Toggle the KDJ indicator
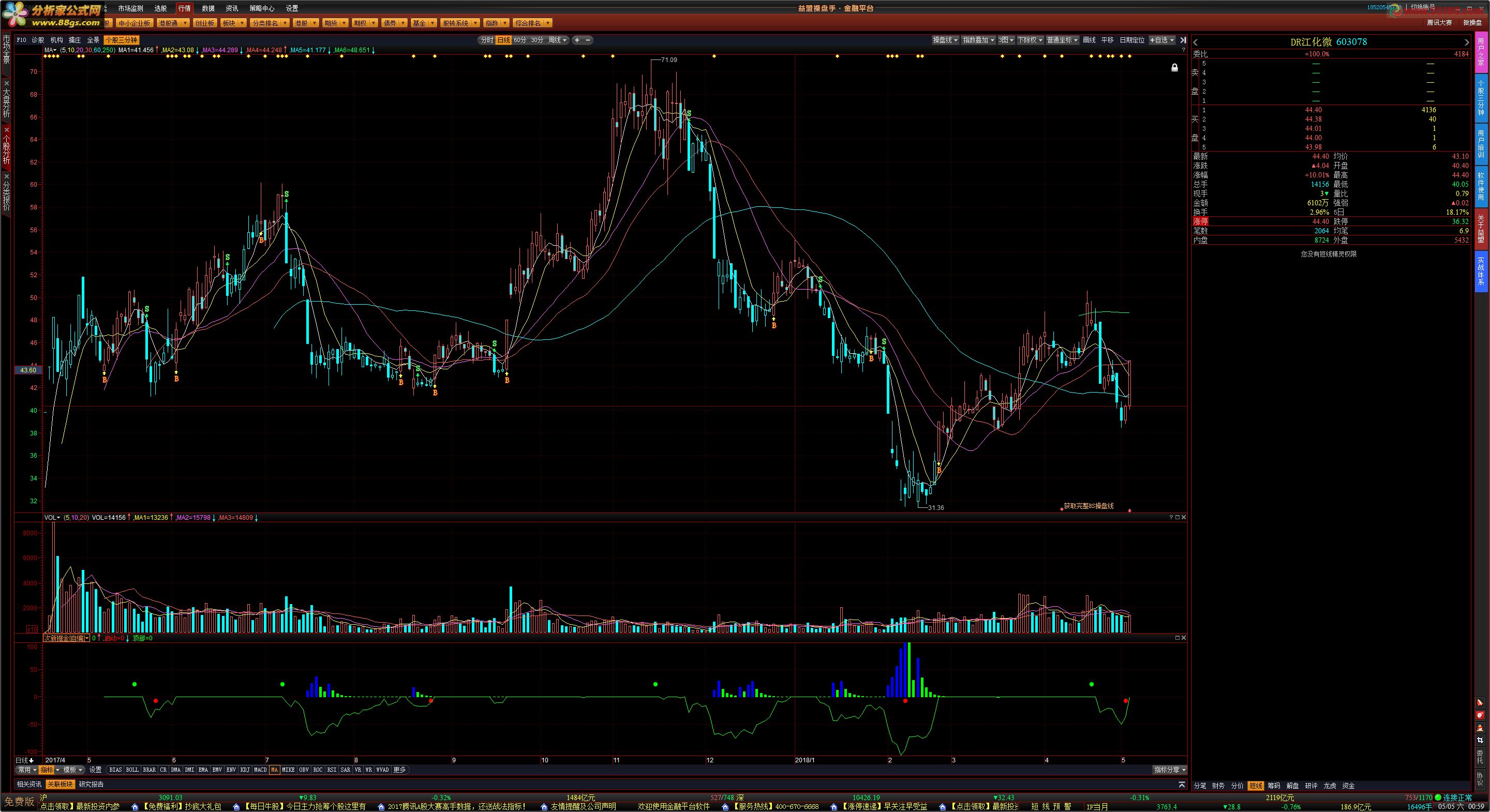Viewport: 1490px width, 812px height. click(x=245, y=770)
